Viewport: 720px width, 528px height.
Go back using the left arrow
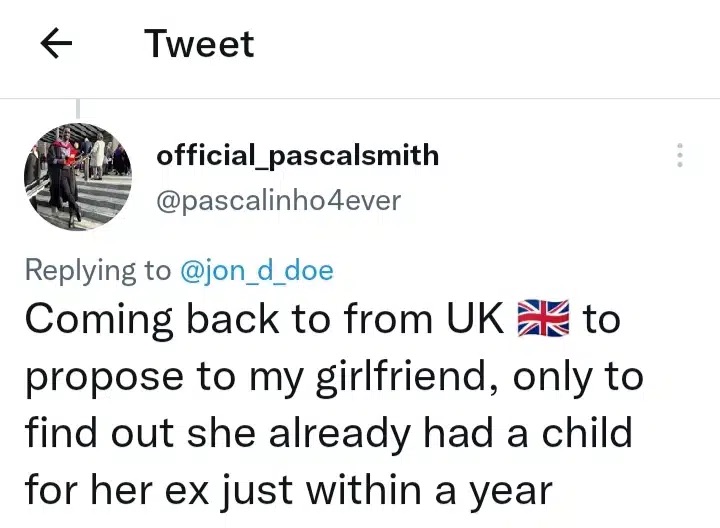point(59,45)
